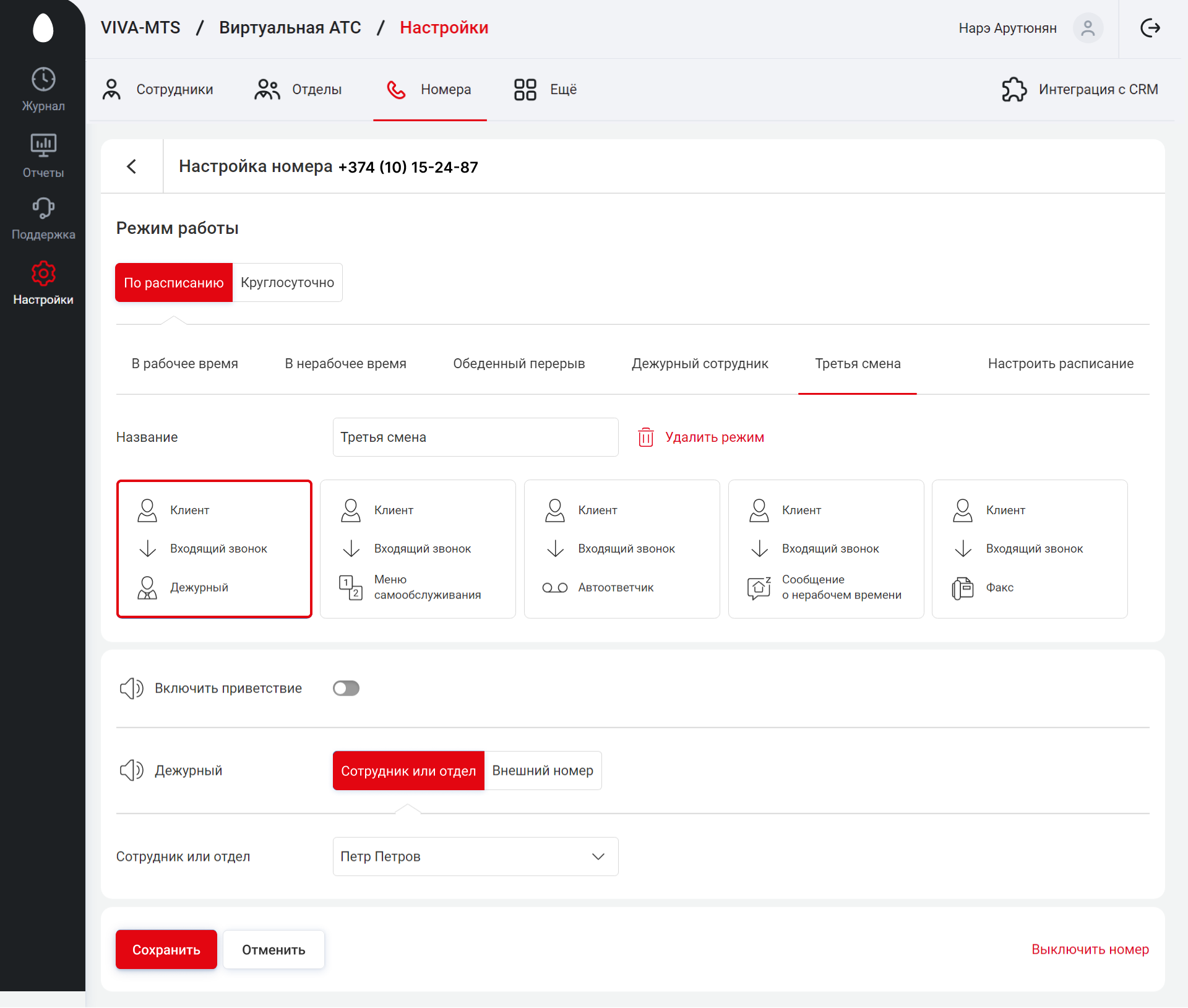This screenshot has width=1188, height=1008.
Task: Click the Ещё four-squares icon
Action: [525, 89]
